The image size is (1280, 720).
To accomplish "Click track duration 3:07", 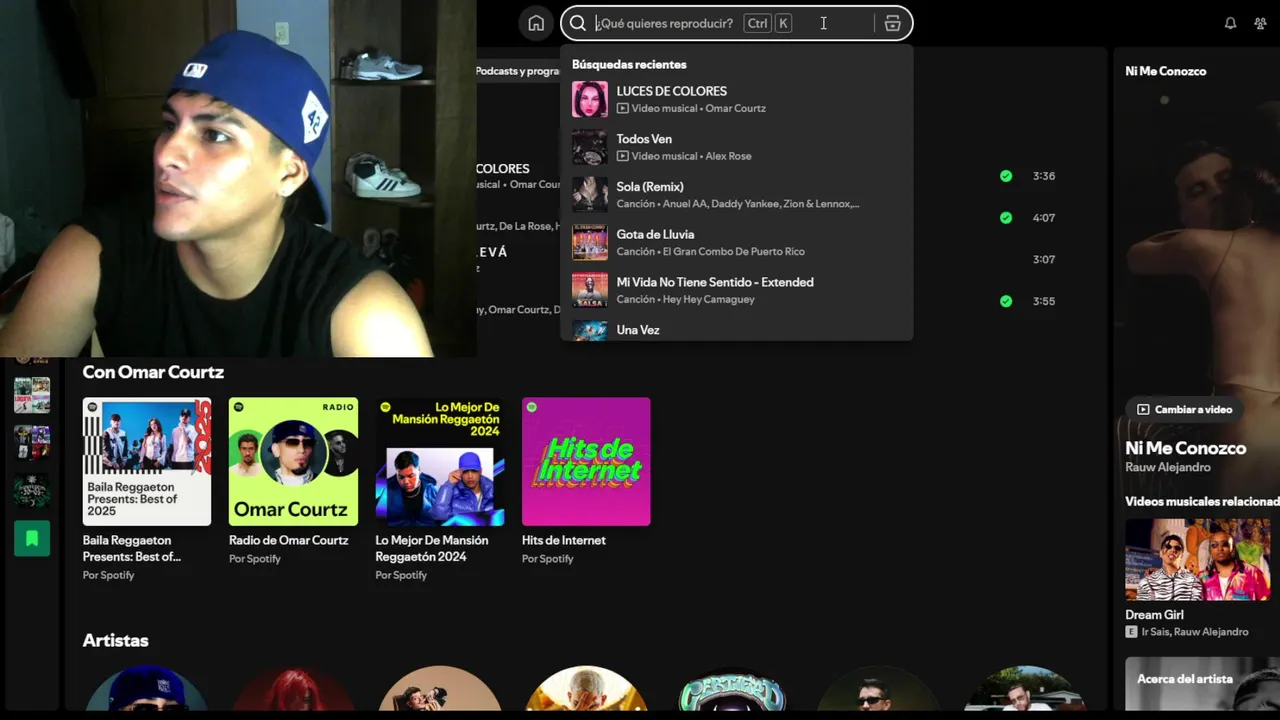I will point(1044,259).
